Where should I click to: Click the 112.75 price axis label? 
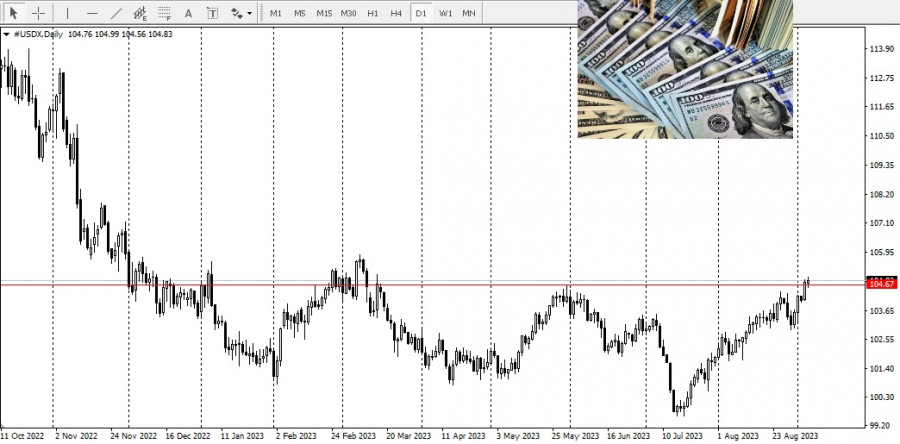882,78
